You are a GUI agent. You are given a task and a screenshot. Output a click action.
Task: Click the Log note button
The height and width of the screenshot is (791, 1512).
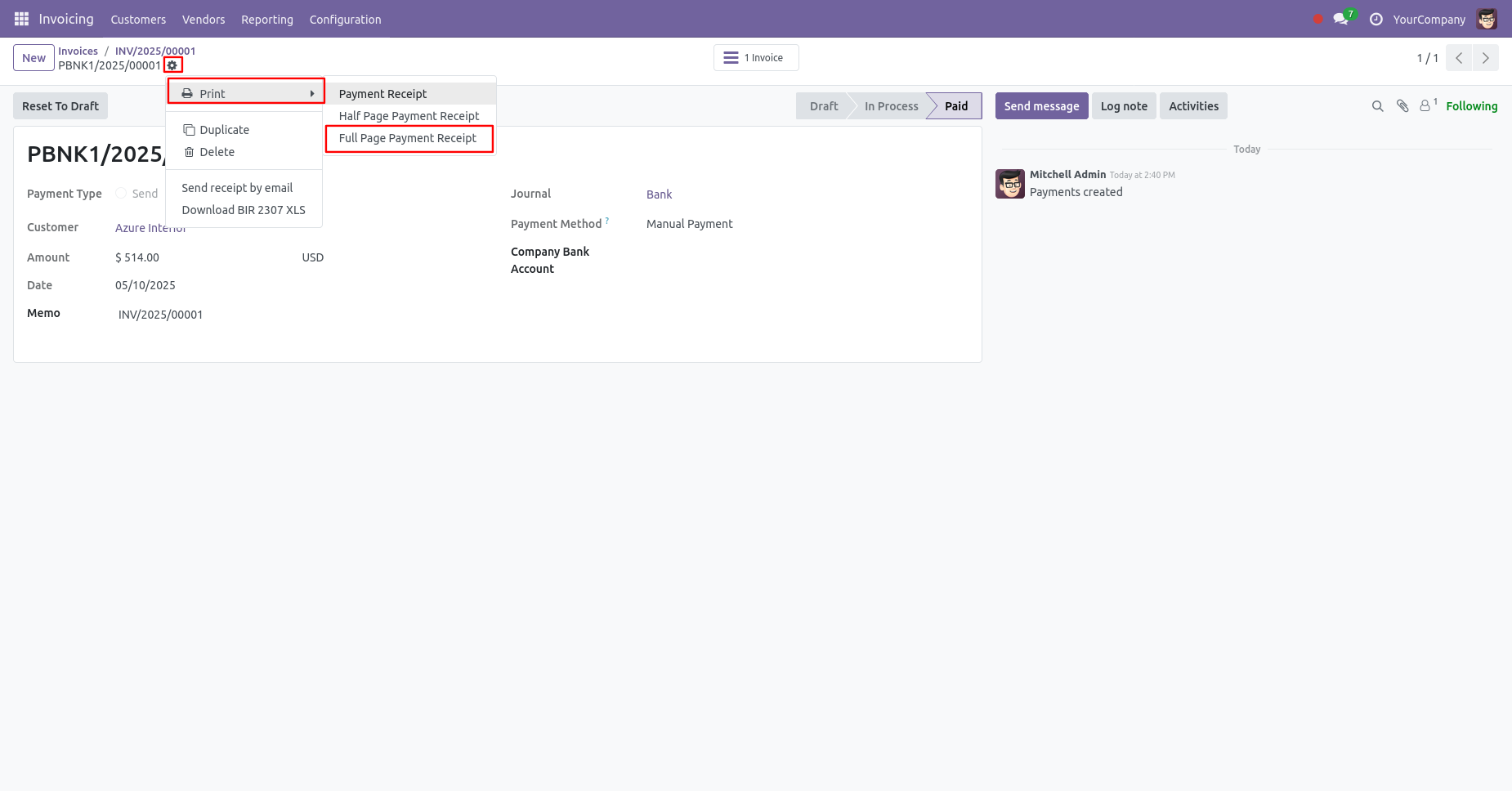tap(1124, 106)
